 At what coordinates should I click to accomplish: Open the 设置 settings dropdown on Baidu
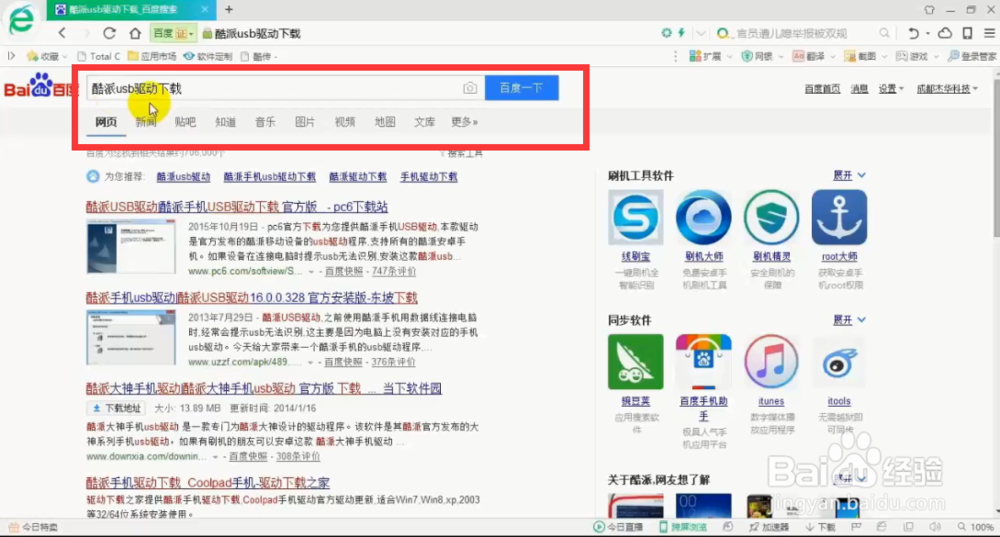point(891,89)
